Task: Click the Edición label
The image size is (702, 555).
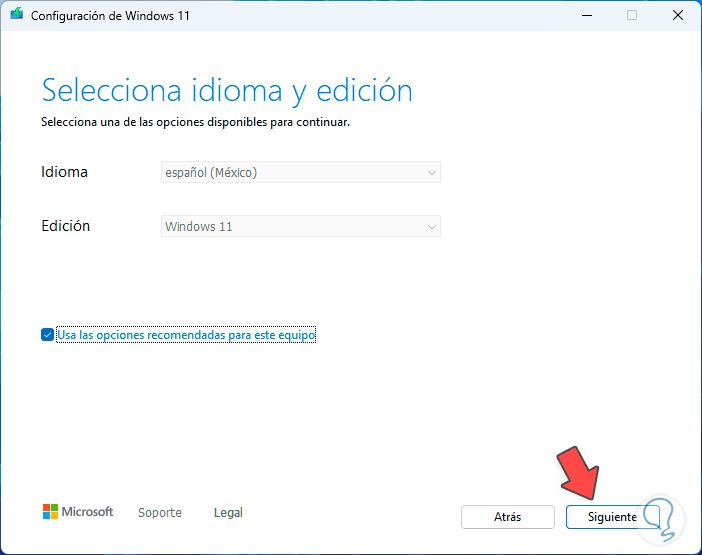Action: point(66,226)
